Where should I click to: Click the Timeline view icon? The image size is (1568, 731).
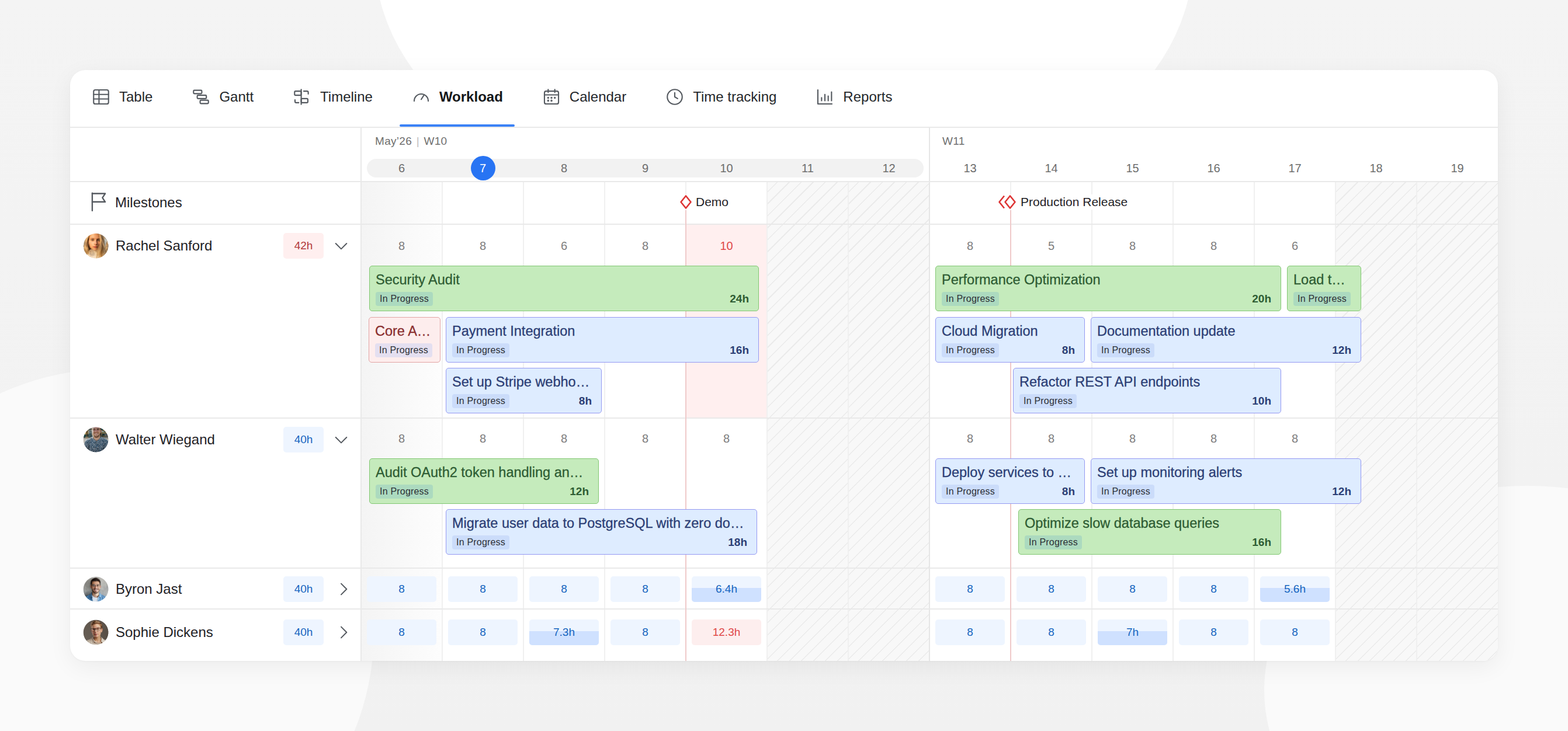301,98
